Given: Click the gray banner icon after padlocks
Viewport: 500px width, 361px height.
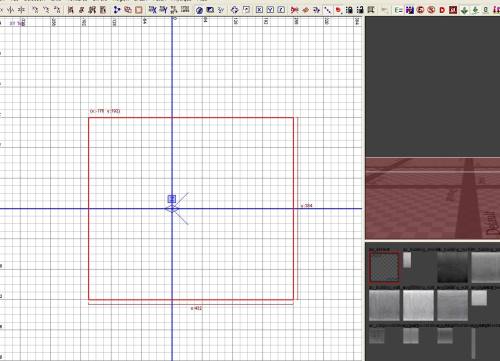Looking at the screenshot, I should (x=371, y=10).
